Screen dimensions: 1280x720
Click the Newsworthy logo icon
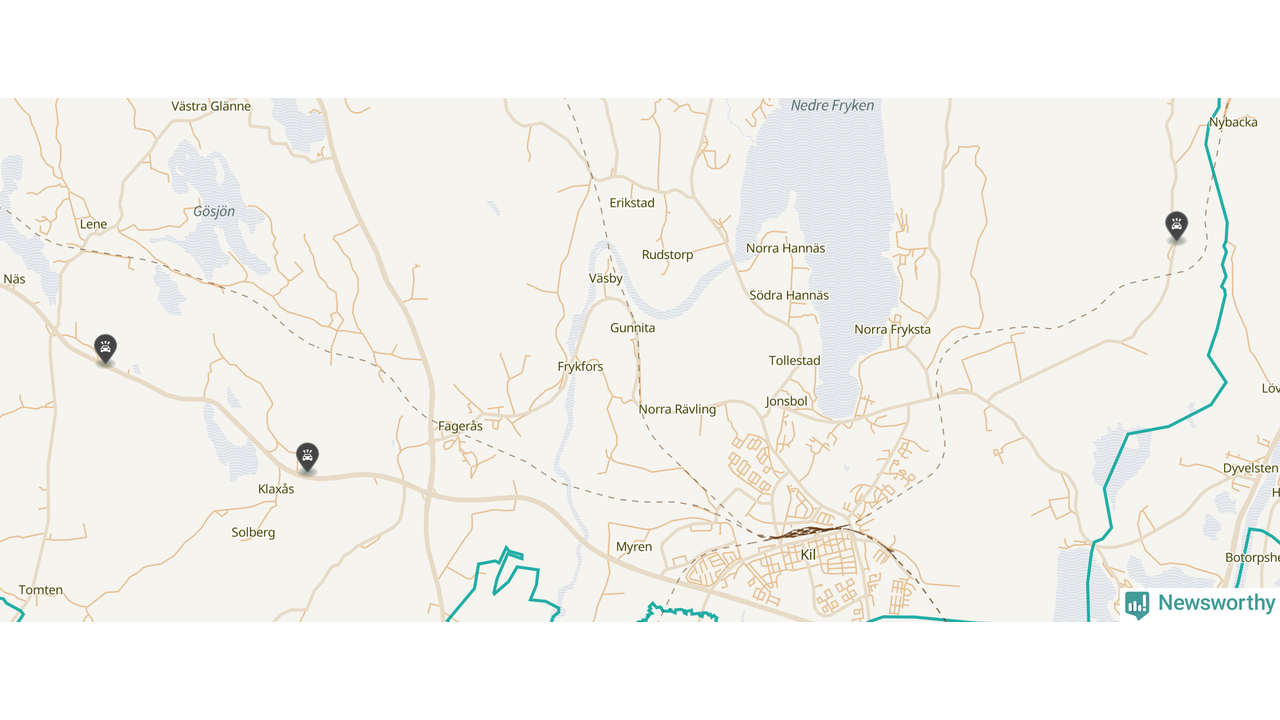click(1137, 604)
